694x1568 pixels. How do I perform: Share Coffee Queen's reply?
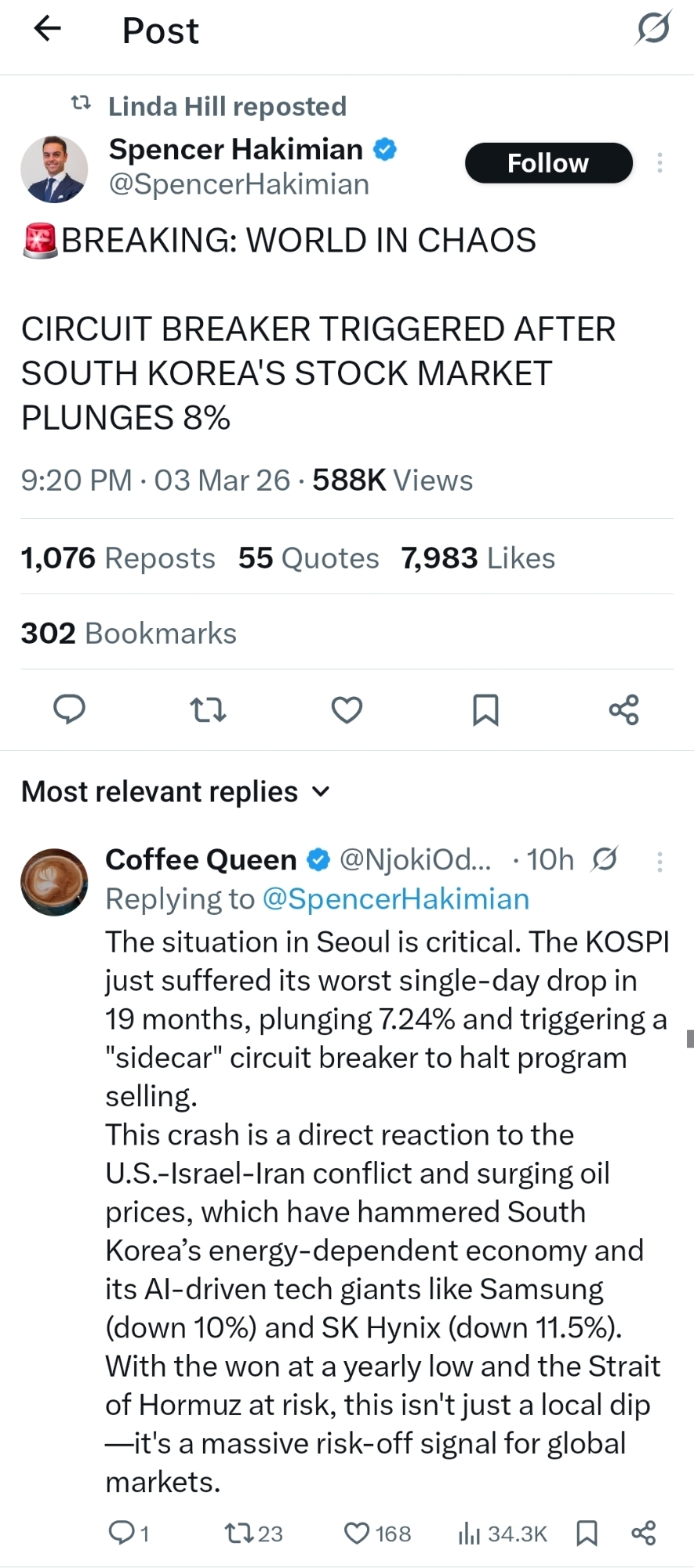(x=644, y=1533)
